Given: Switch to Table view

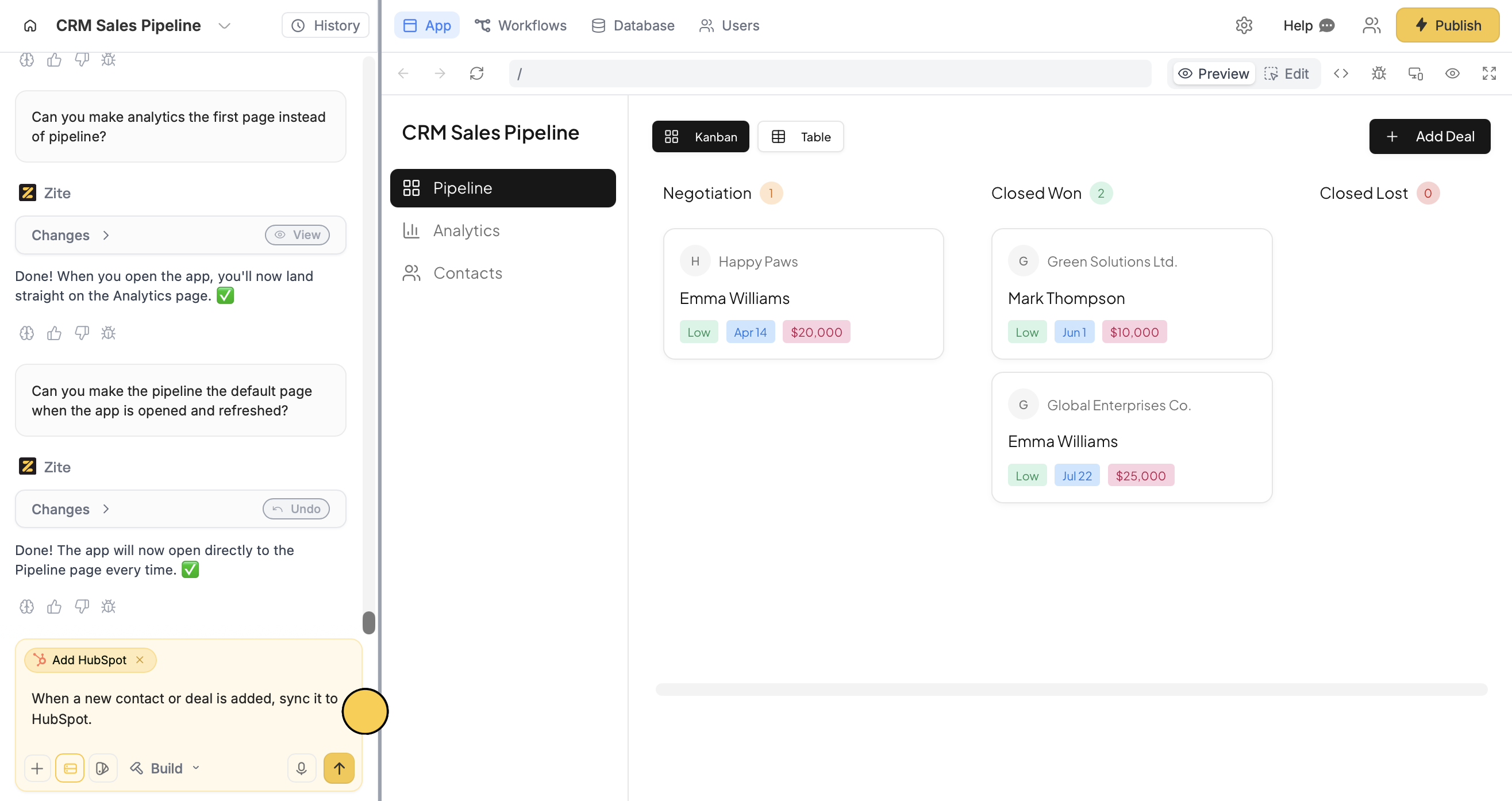Looking at the screenshot, I should pyautogui.click(x=801, y=137).
